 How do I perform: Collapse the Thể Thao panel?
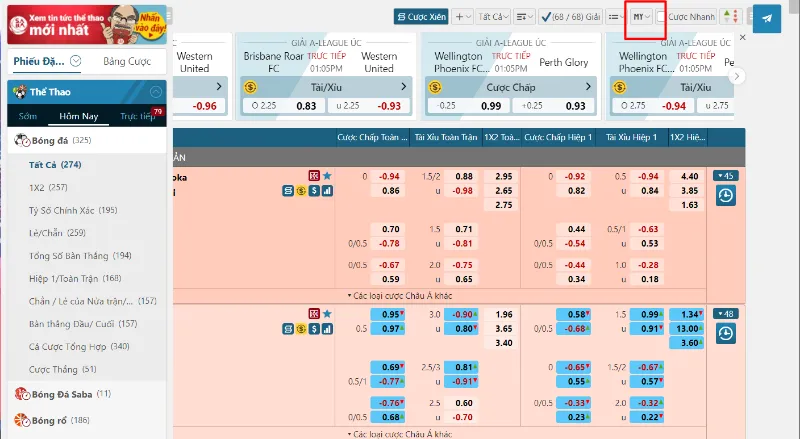click(x=156, y=92)
